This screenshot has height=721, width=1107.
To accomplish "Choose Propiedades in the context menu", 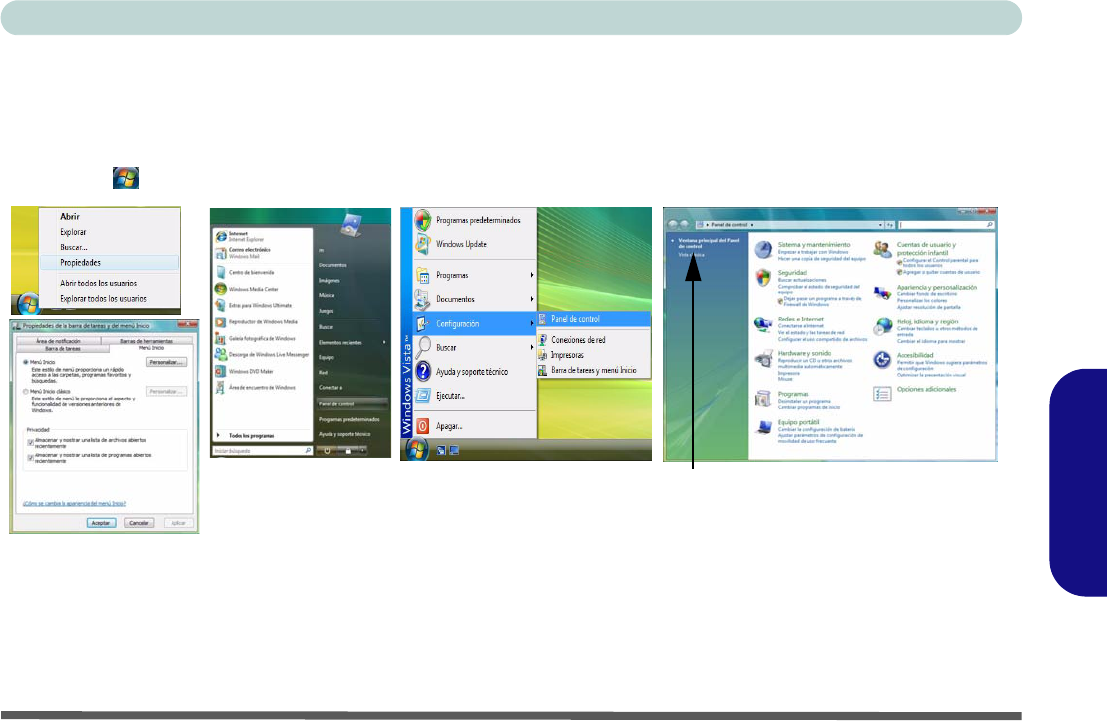I will [109, 263].
